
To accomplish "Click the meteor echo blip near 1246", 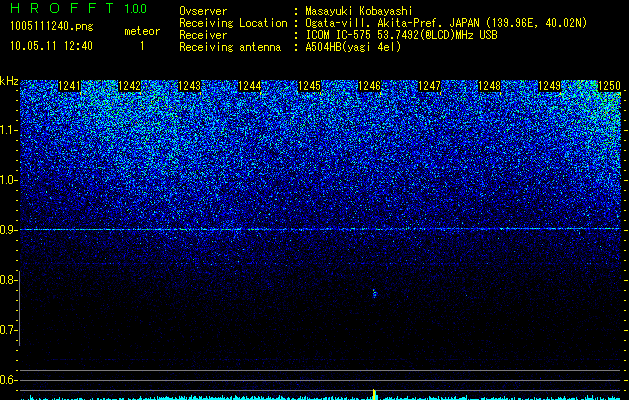I will [x=375, y=294].
